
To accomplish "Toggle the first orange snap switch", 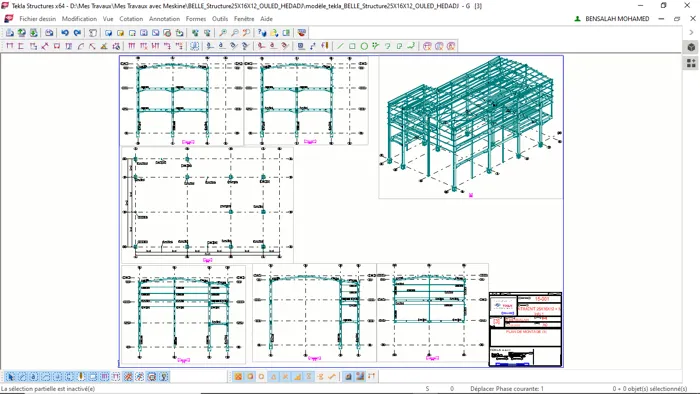I will (x=238, y=377).
